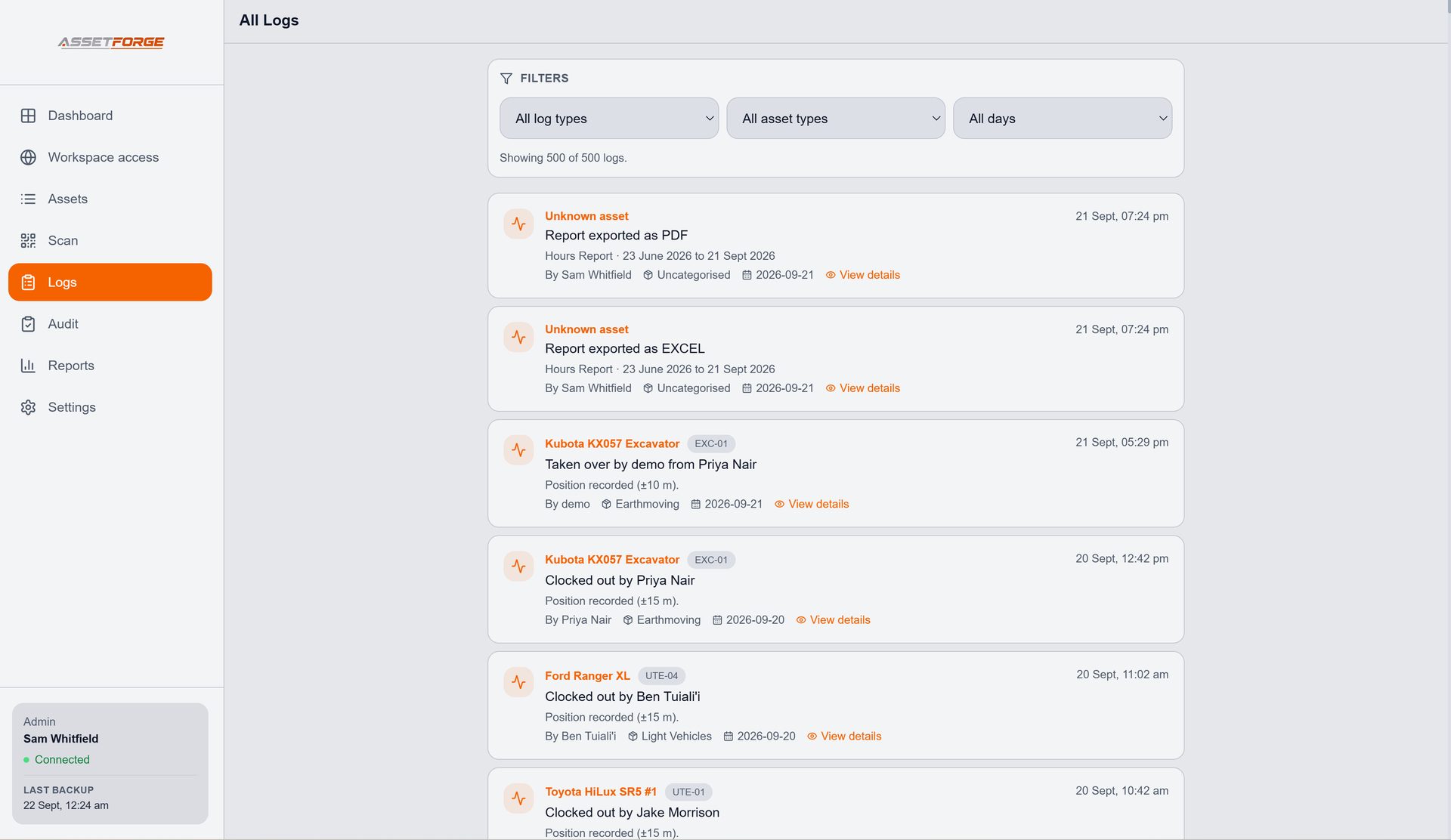Viewport: 1451px width, 840px height.
Task: Go to the Dashboard menu item
Action: (110, 116)
